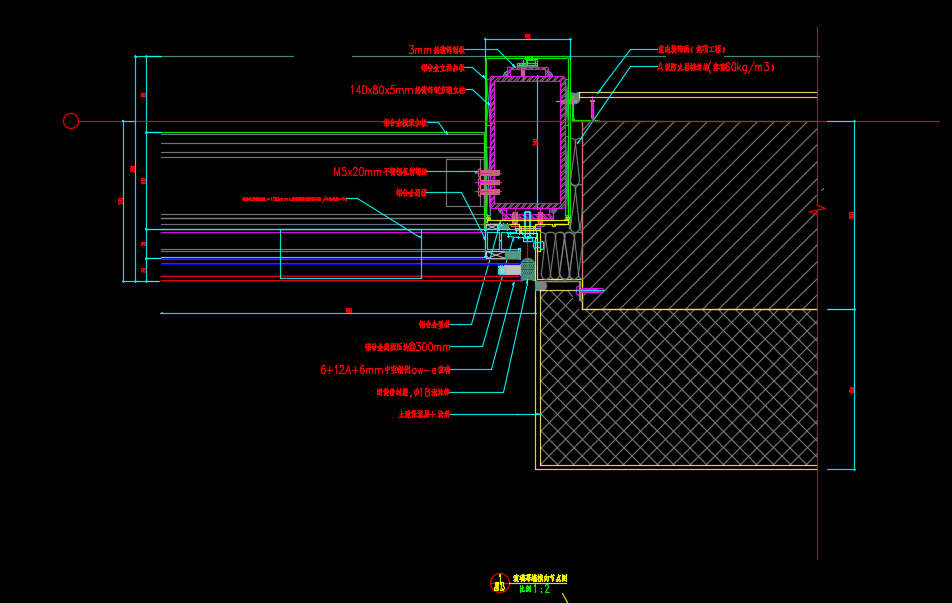Click the '6+12A+6mm' low-e glass label

click(385, 369)
